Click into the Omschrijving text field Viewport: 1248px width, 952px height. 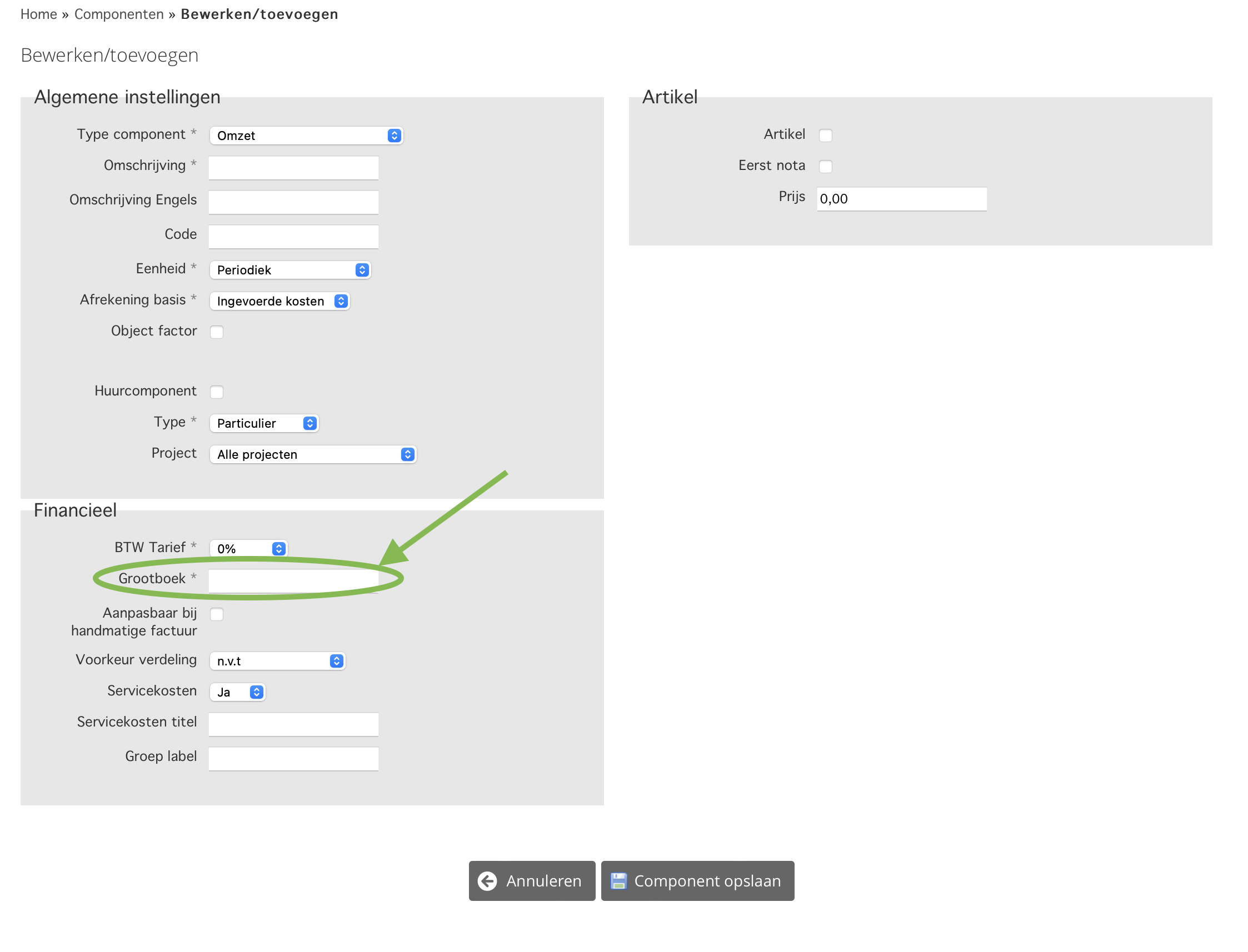tap(293, 168)
